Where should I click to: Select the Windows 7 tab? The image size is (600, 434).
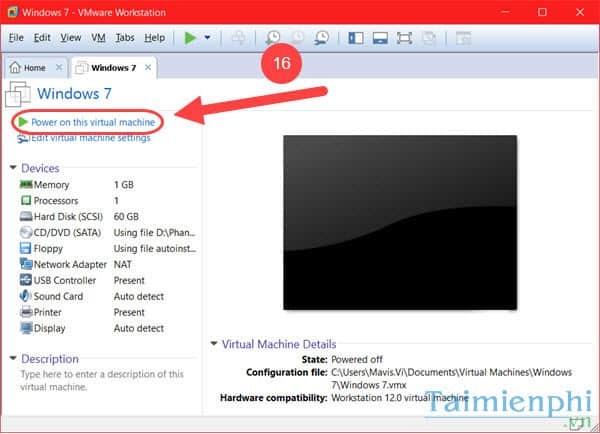[114, 68]
